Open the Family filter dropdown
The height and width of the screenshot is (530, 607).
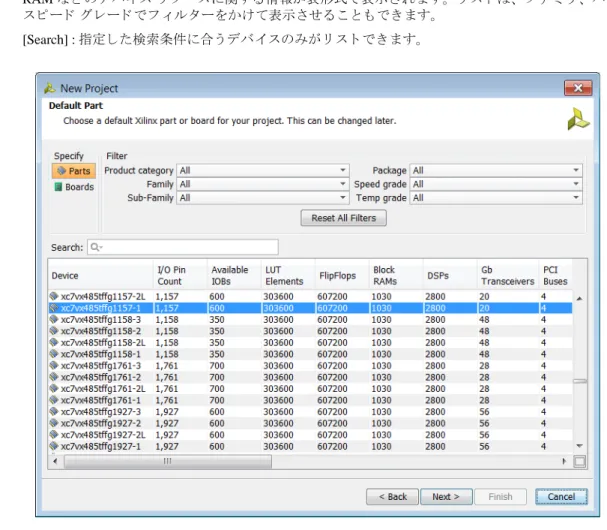[x=263, y=184]
